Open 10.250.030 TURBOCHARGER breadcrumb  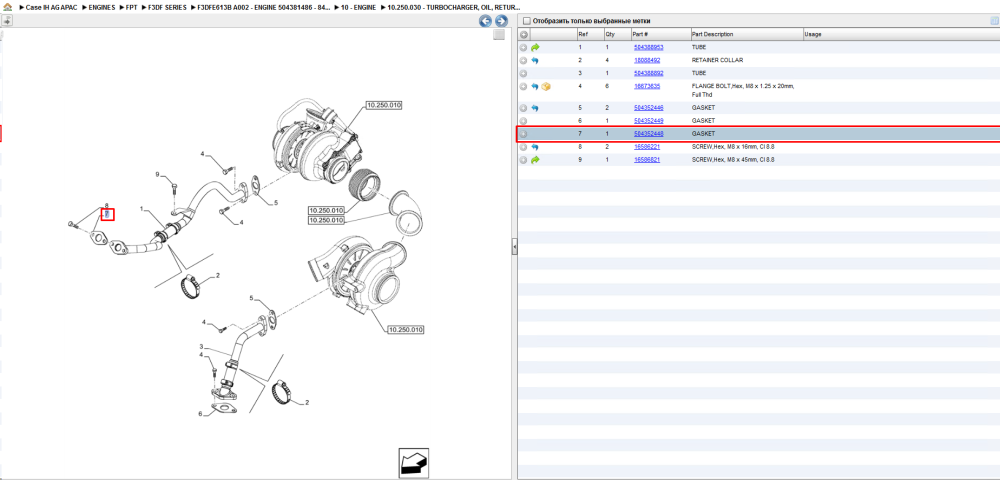[452, 6]
